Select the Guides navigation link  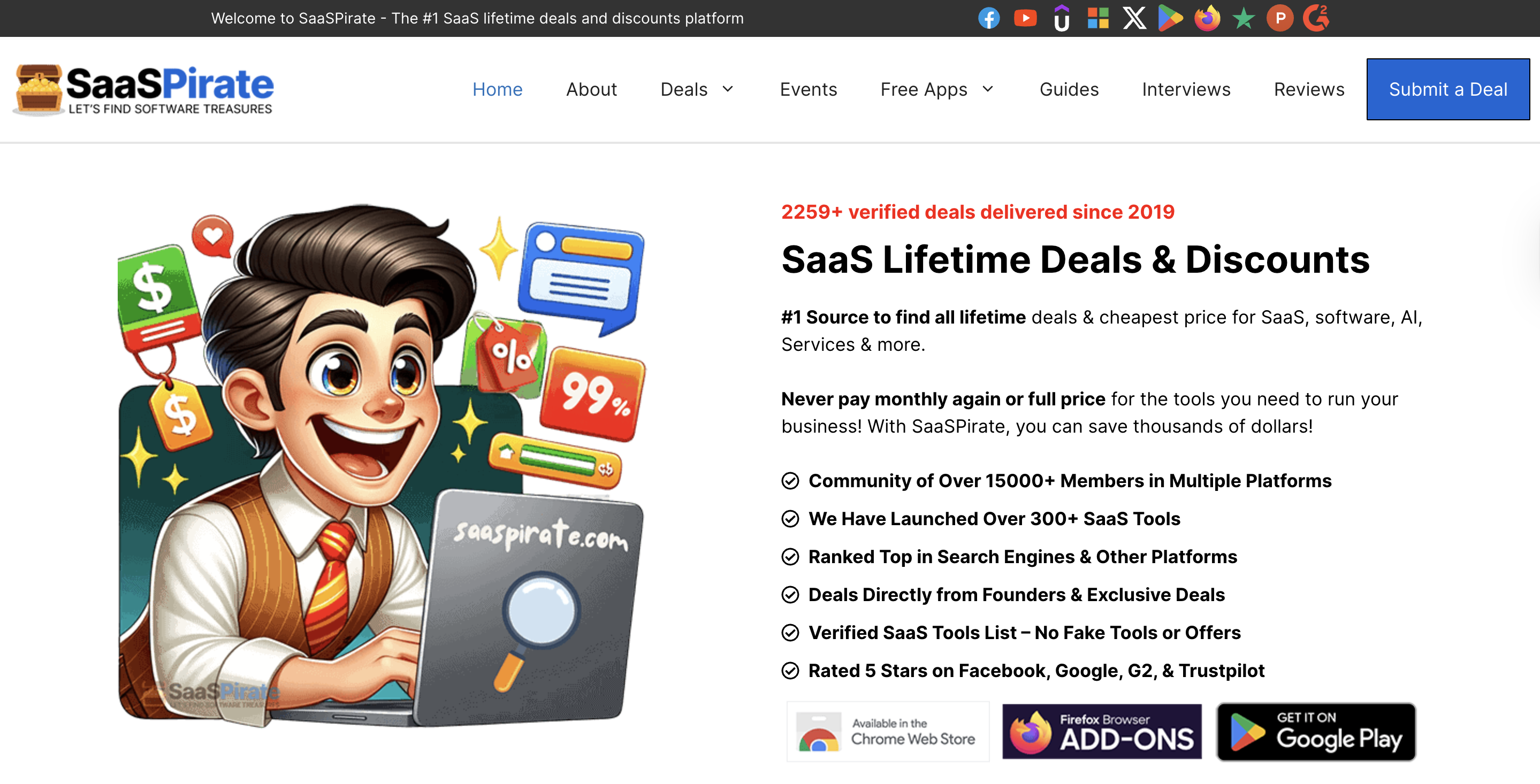[1069, 89]
